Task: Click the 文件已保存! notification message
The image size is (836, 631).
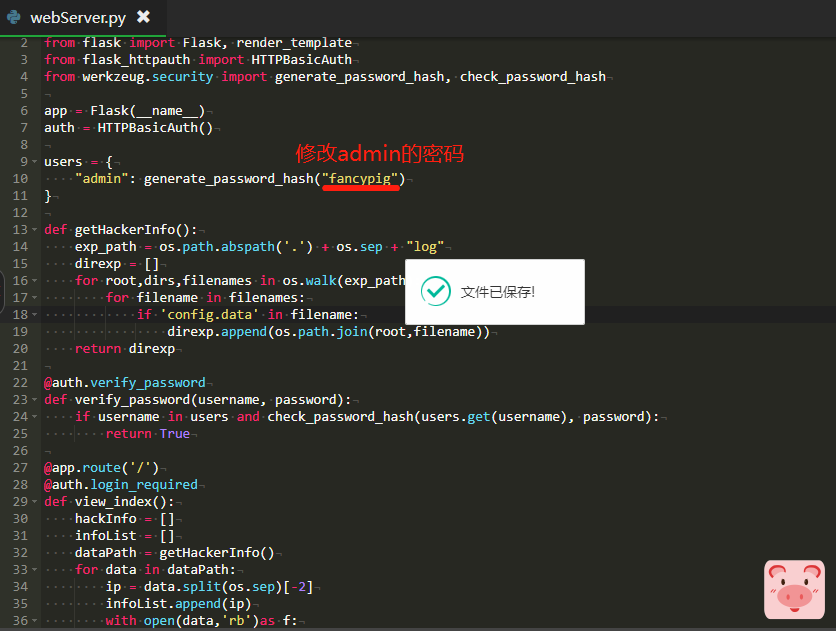Action: (x=497, y=292)
